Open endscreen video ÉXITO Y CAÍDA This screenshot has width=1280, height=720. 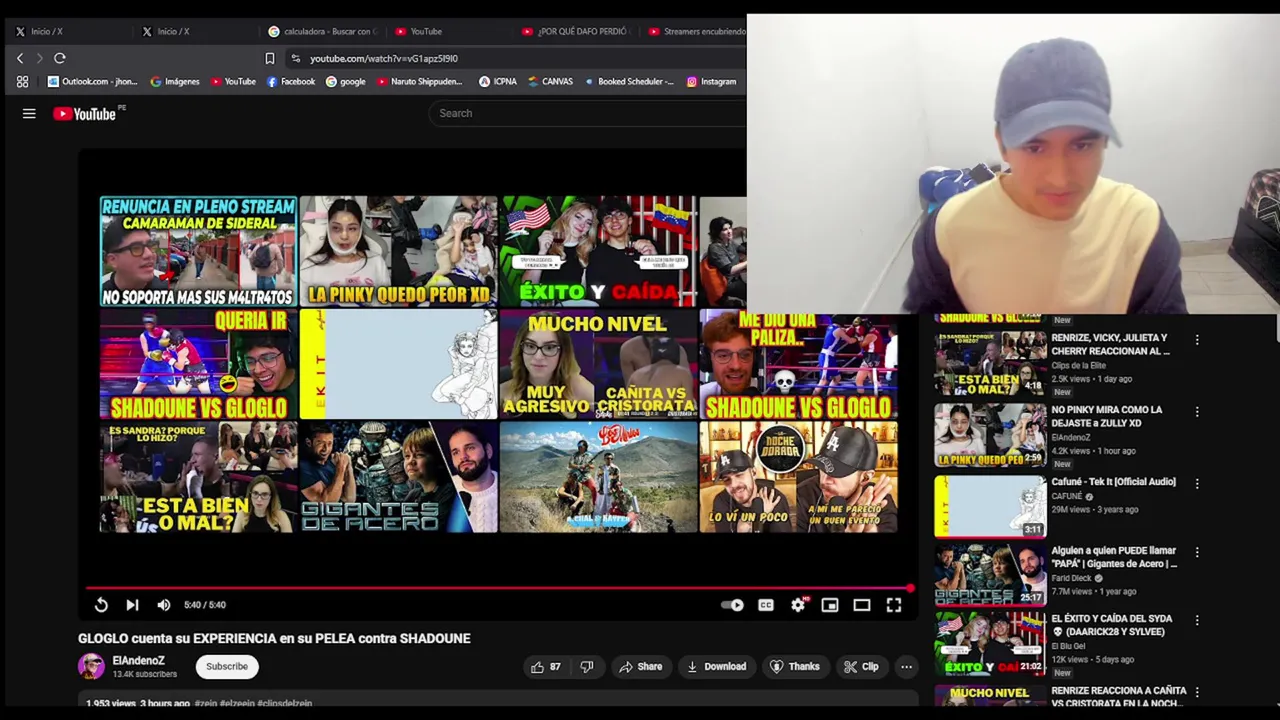[x=598, y=251]
